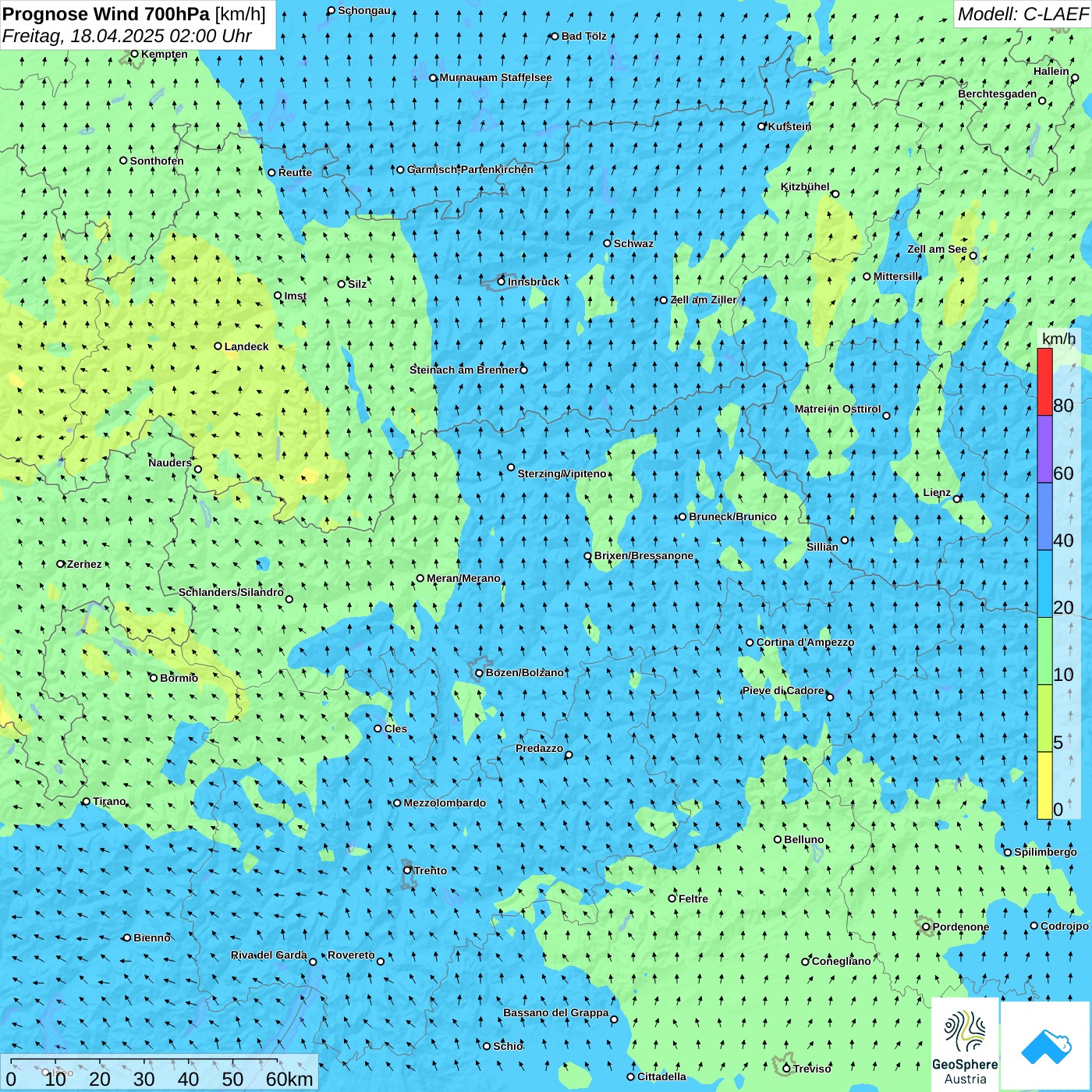Click the 'Hallein' map label
Image resolution: width=1092 pixels, height=1092 pixels.
pos(1051,72)
